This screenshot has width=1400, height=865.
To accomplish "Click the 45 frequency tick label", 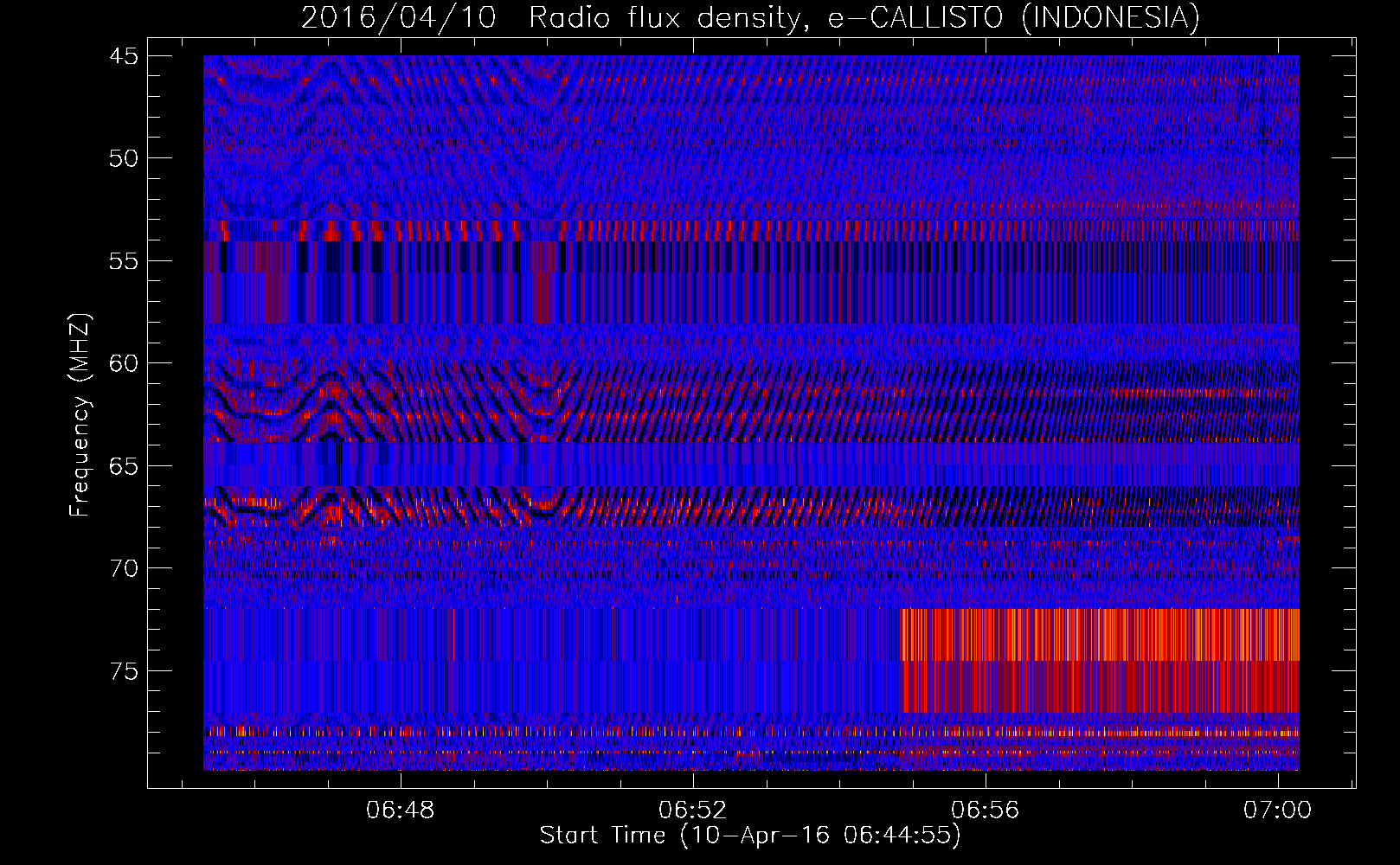I will coord(123,56).
